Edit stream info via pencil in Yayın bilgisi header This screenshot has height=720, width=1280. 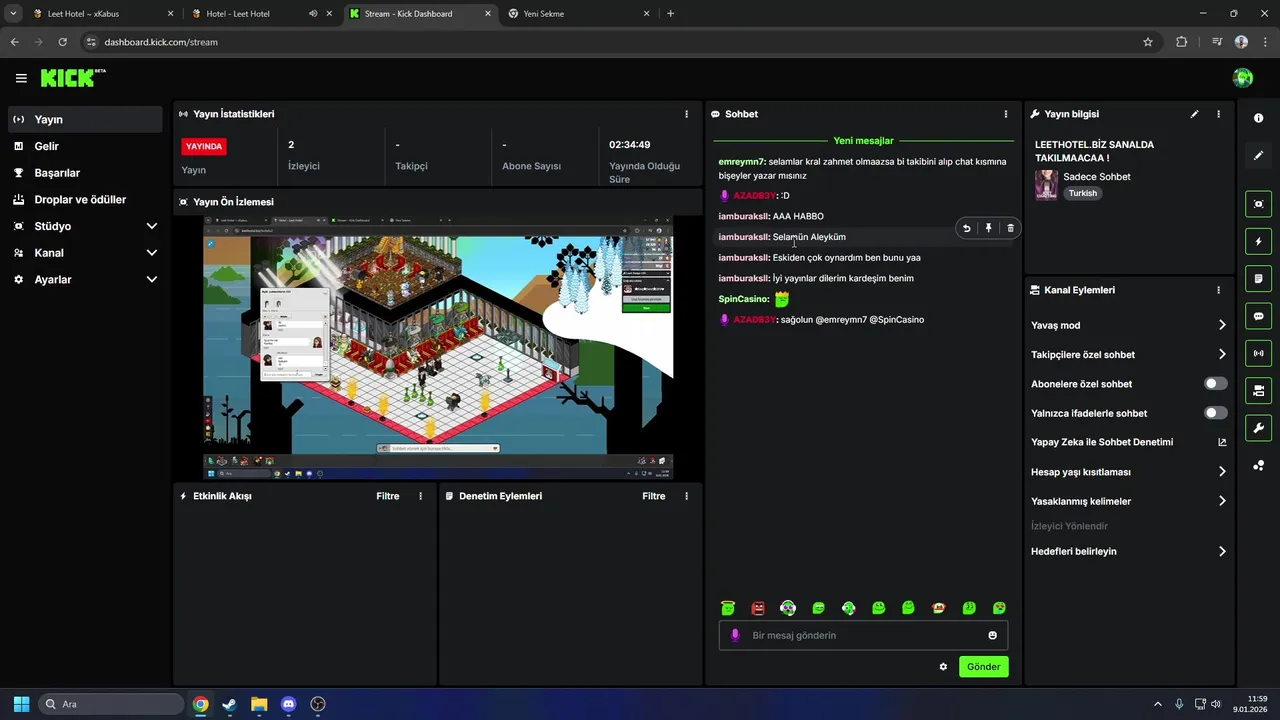tap(1194, 114)
